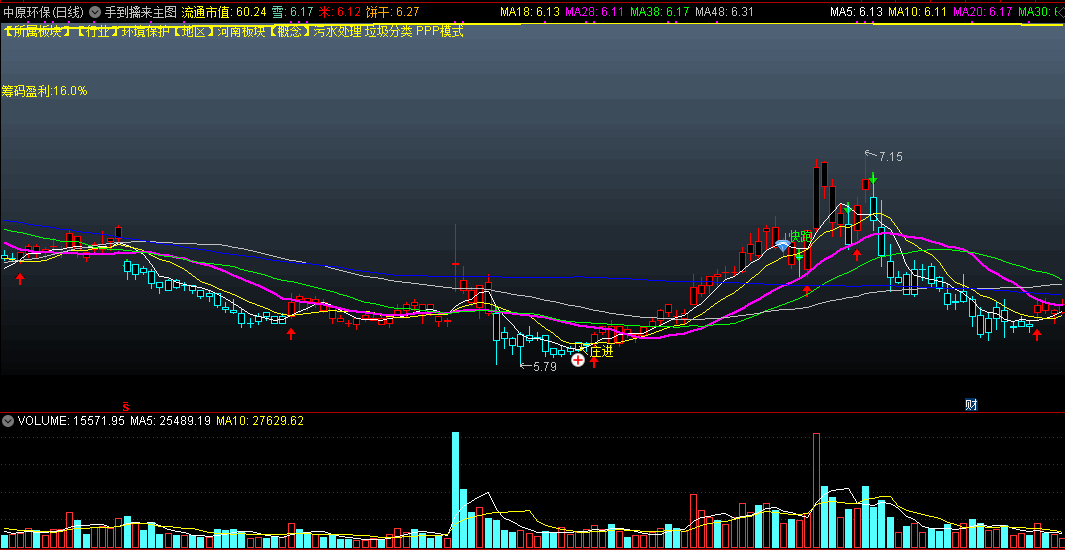
Task: Click the 庄进 buy signal label
Action: (x=601, y=352)
